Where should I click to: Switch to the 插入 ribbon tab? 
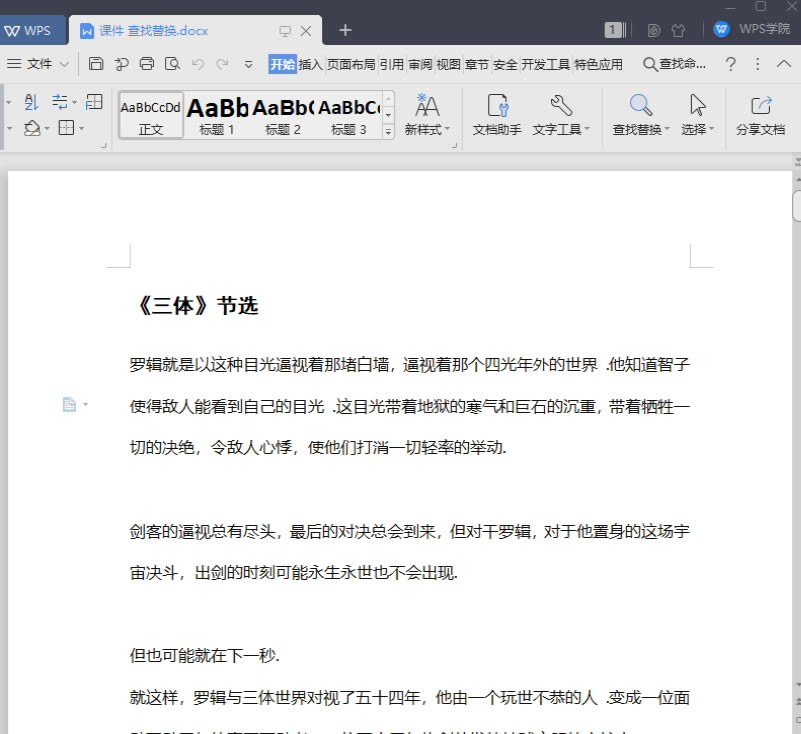click(x=311, y=64)
